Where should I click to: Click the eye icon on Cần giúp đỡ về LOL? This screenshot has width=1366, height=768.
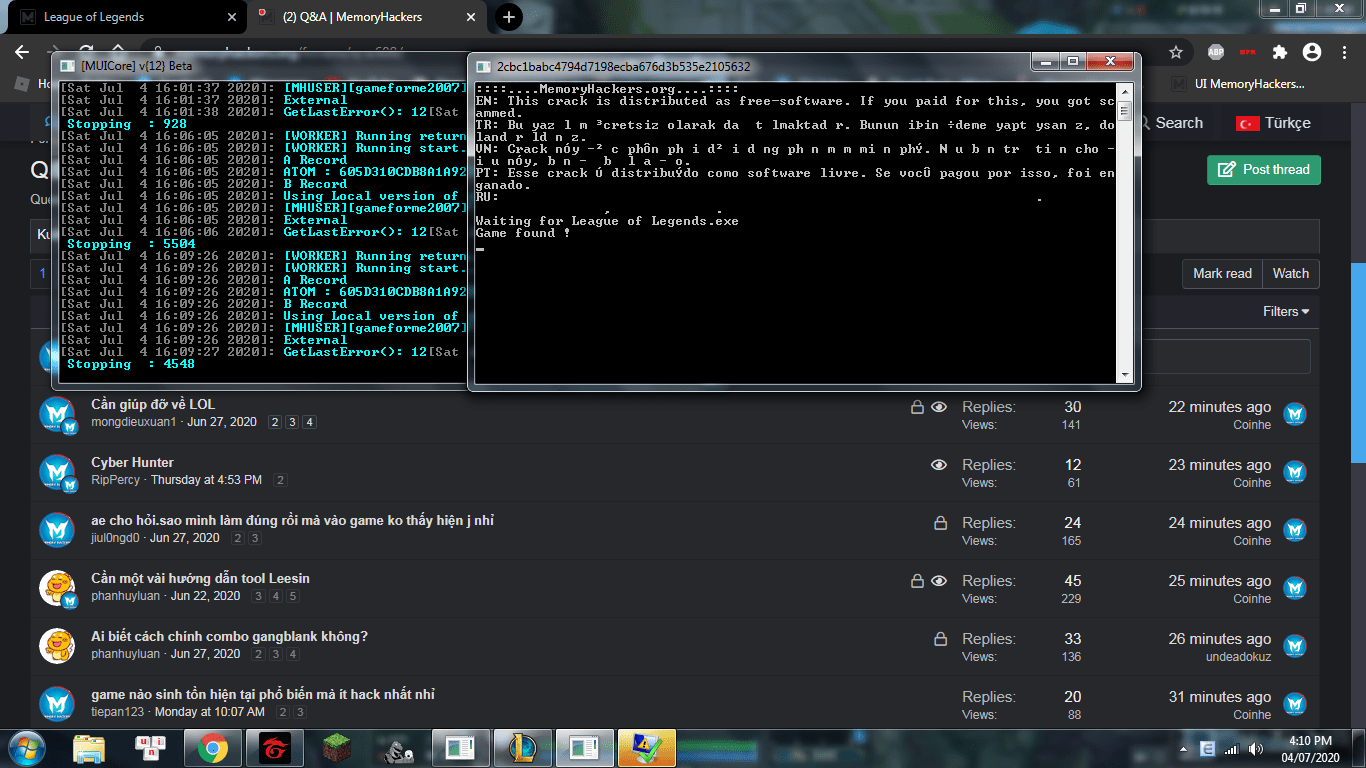click(x=939, y=407)
